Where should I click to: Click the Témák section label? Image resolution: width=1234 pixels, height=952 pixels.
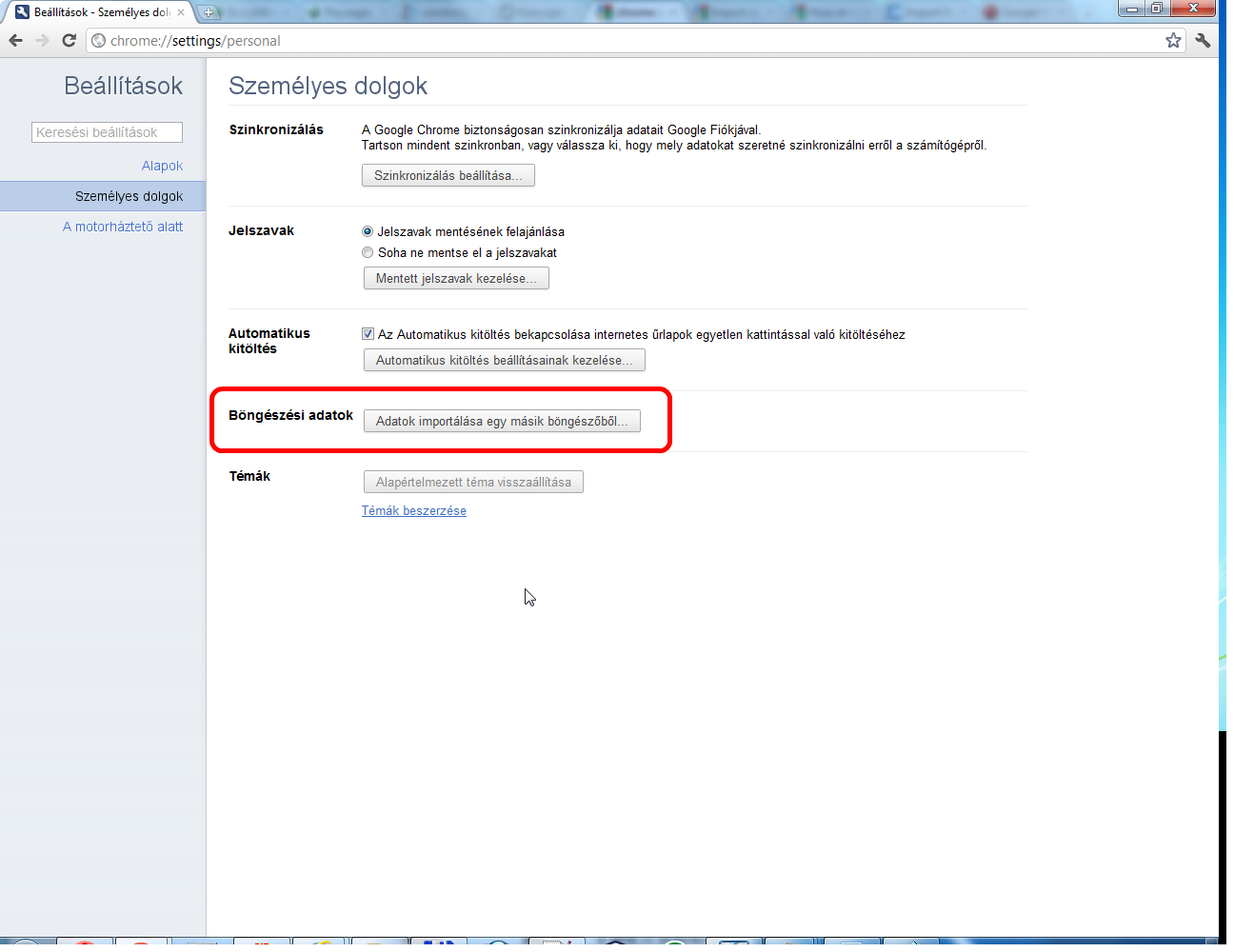[x=249, y=476]
